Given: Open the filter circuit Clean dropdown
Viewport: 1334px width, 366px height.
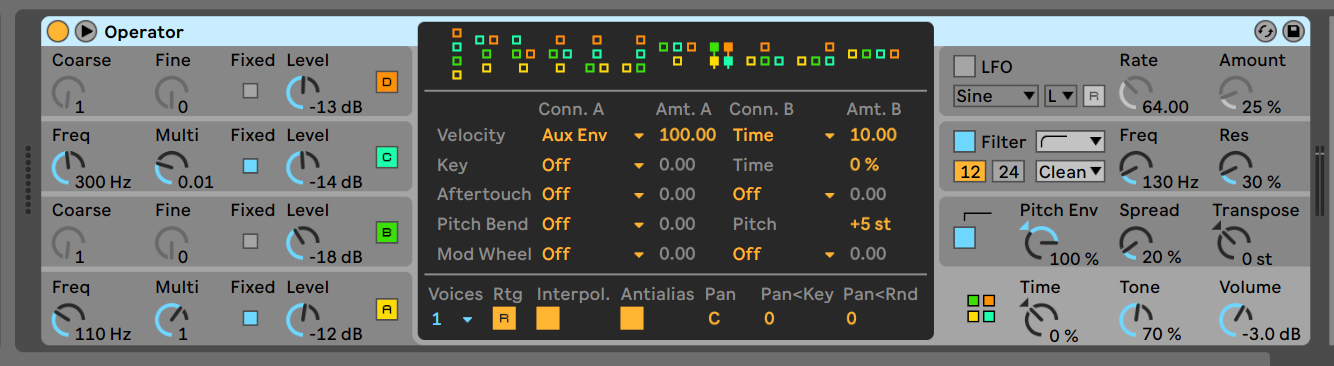Looking at the screenshot, I should tap(1070, 171).
